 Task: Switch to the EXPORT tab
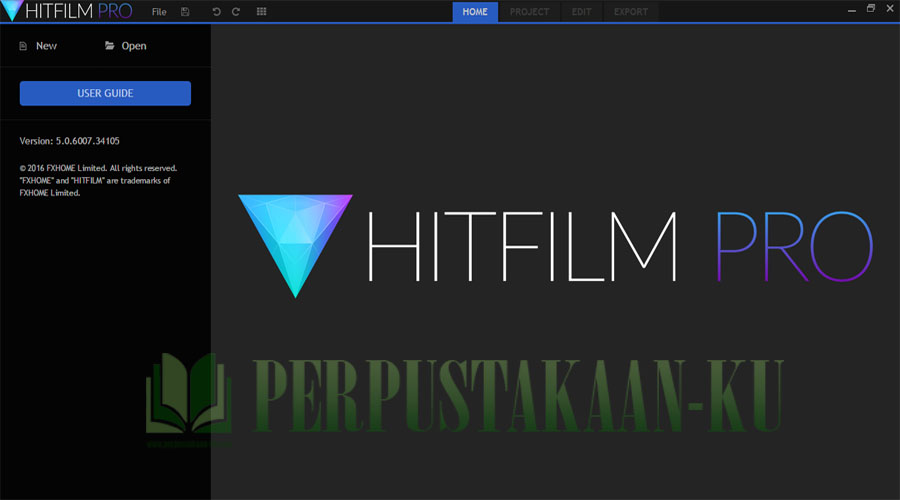pos(630,11)
